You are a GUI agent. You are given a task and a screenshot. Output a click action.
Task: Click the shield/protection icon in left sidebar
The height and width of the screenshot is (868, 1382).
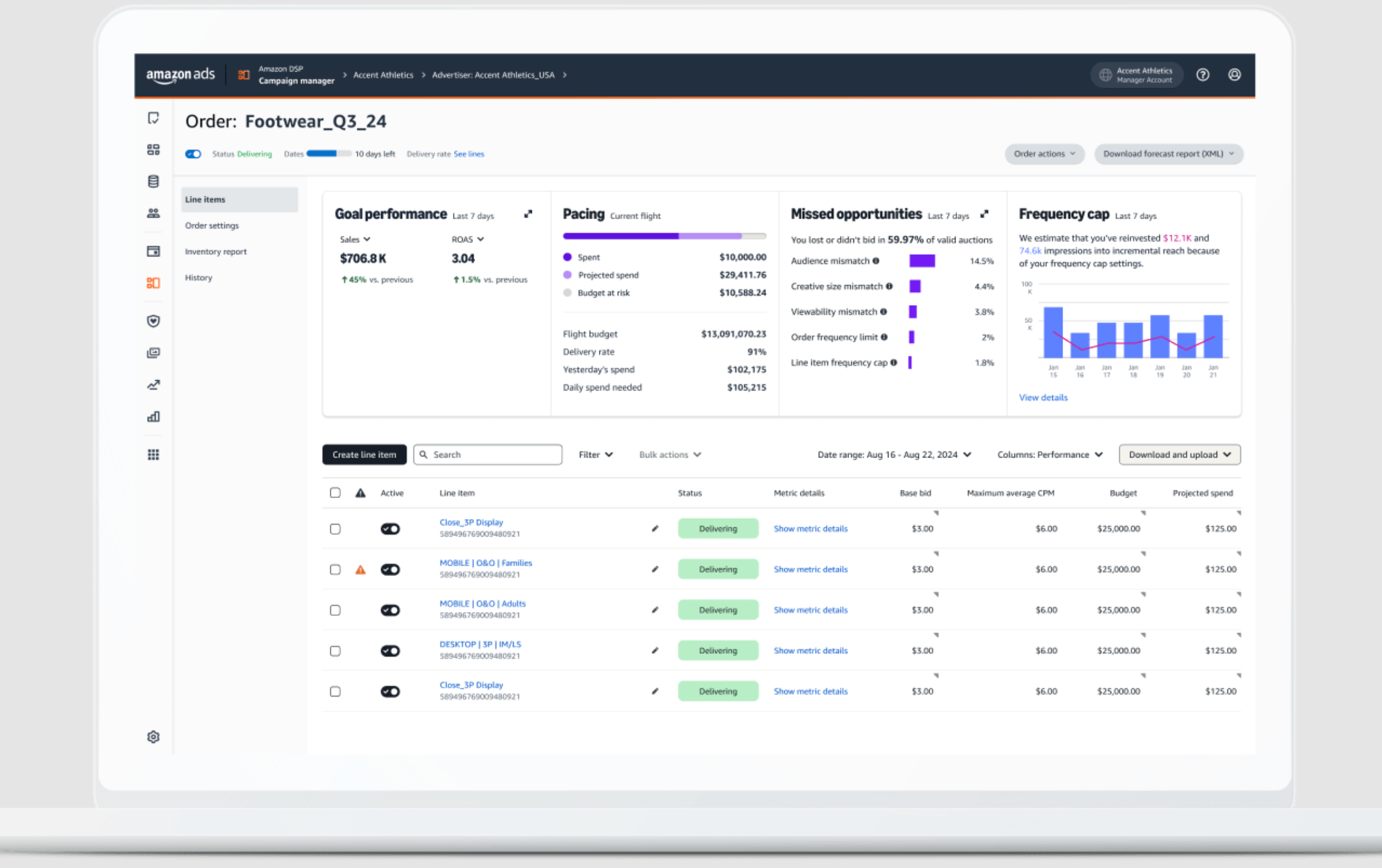(x=153, y=322)
